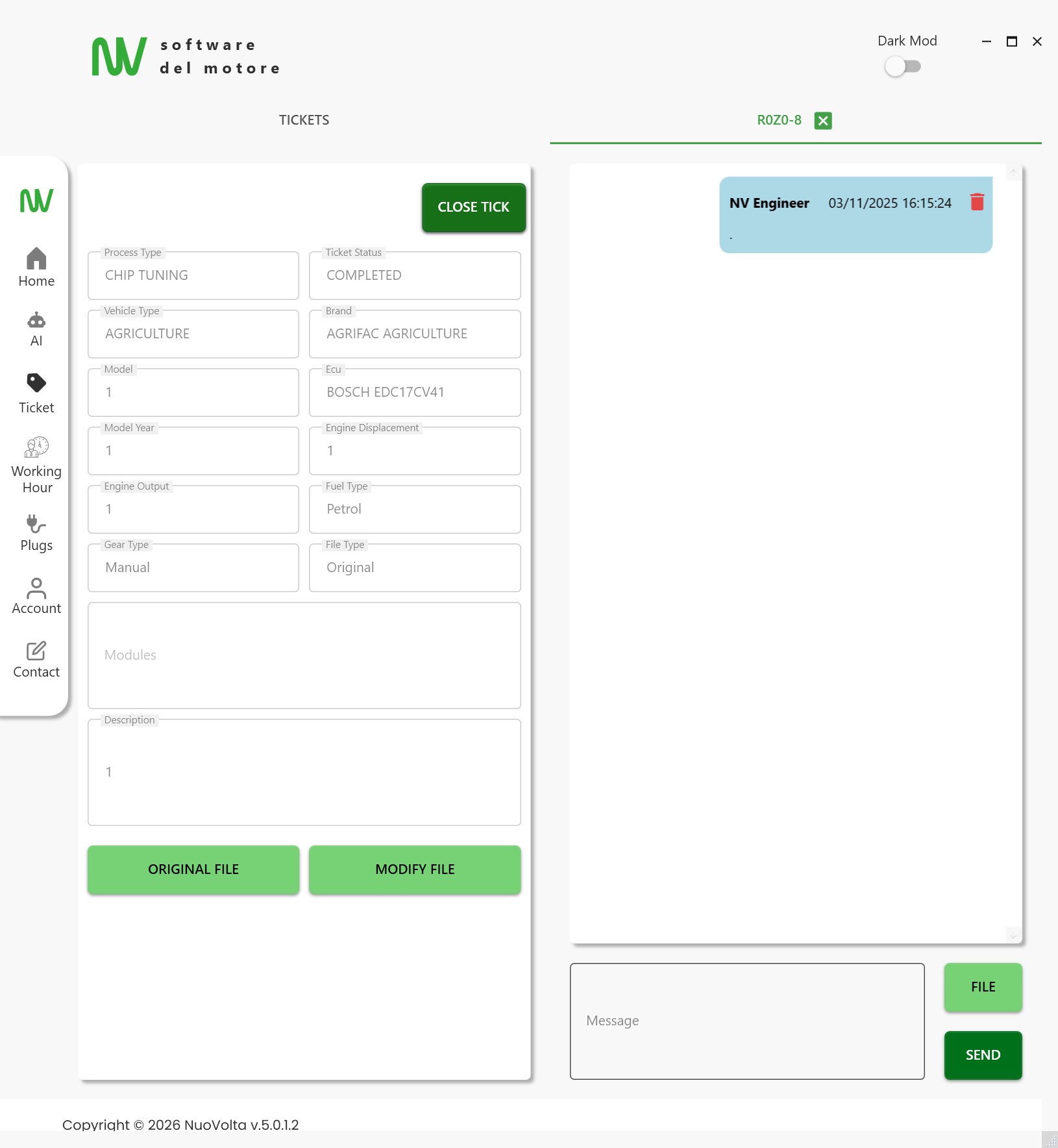Select the R0Z0-8 tab
The width and height of the screenshot is (1058, 1148).
point(779,120)
